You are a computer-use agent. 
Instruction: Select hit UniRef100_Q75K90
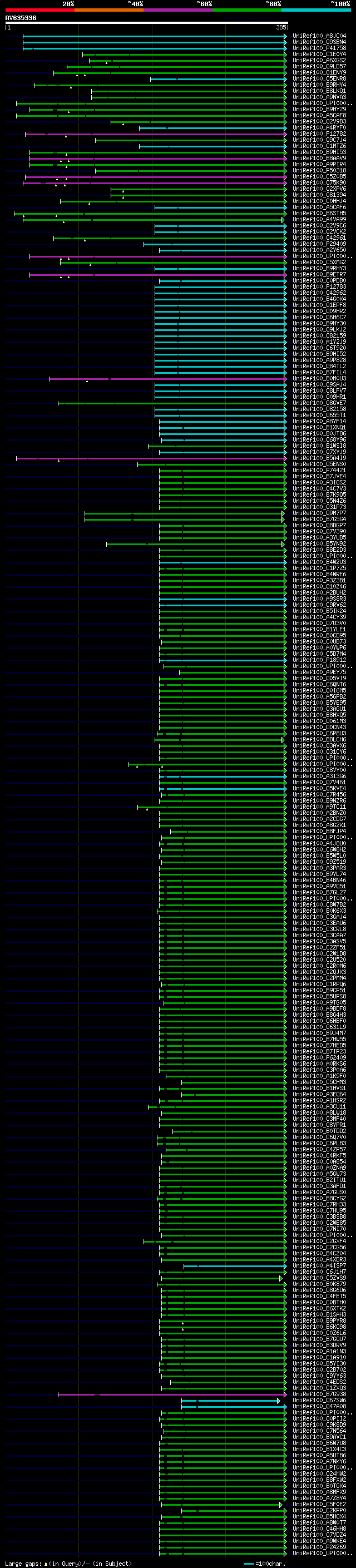pos(319,182)
